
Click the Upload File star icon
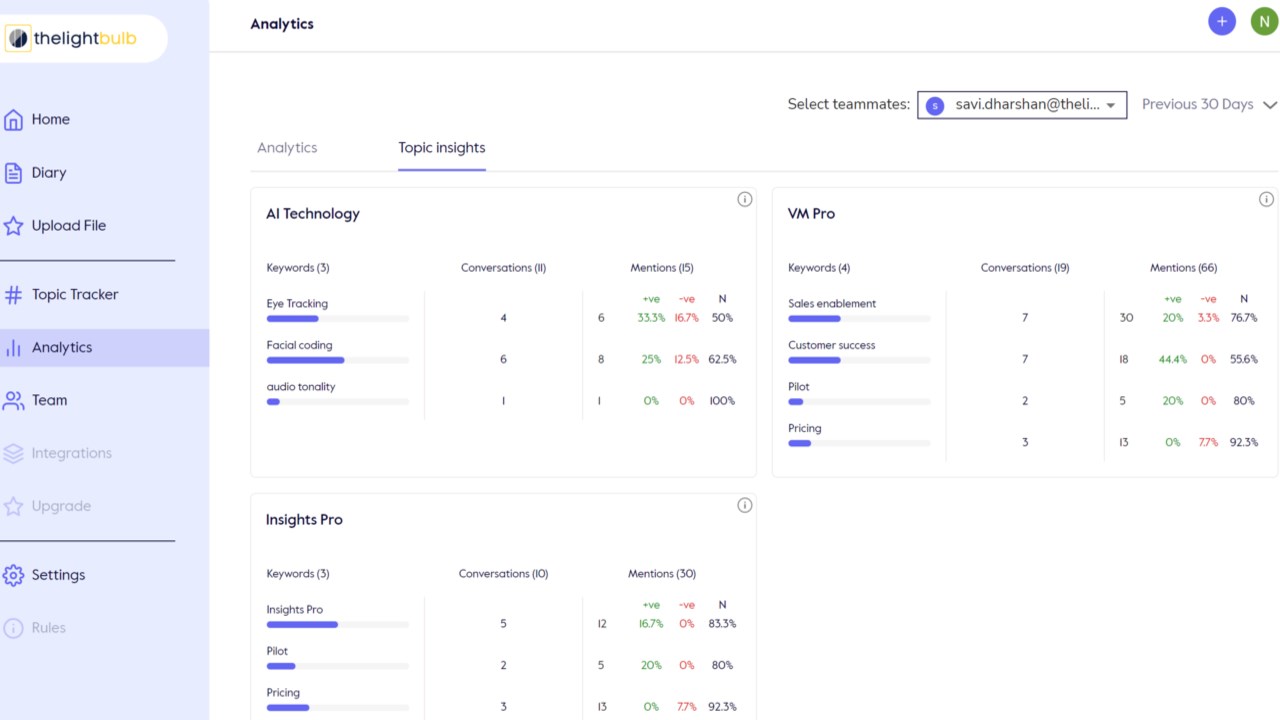pyautogui.click(x=13, y=226)
